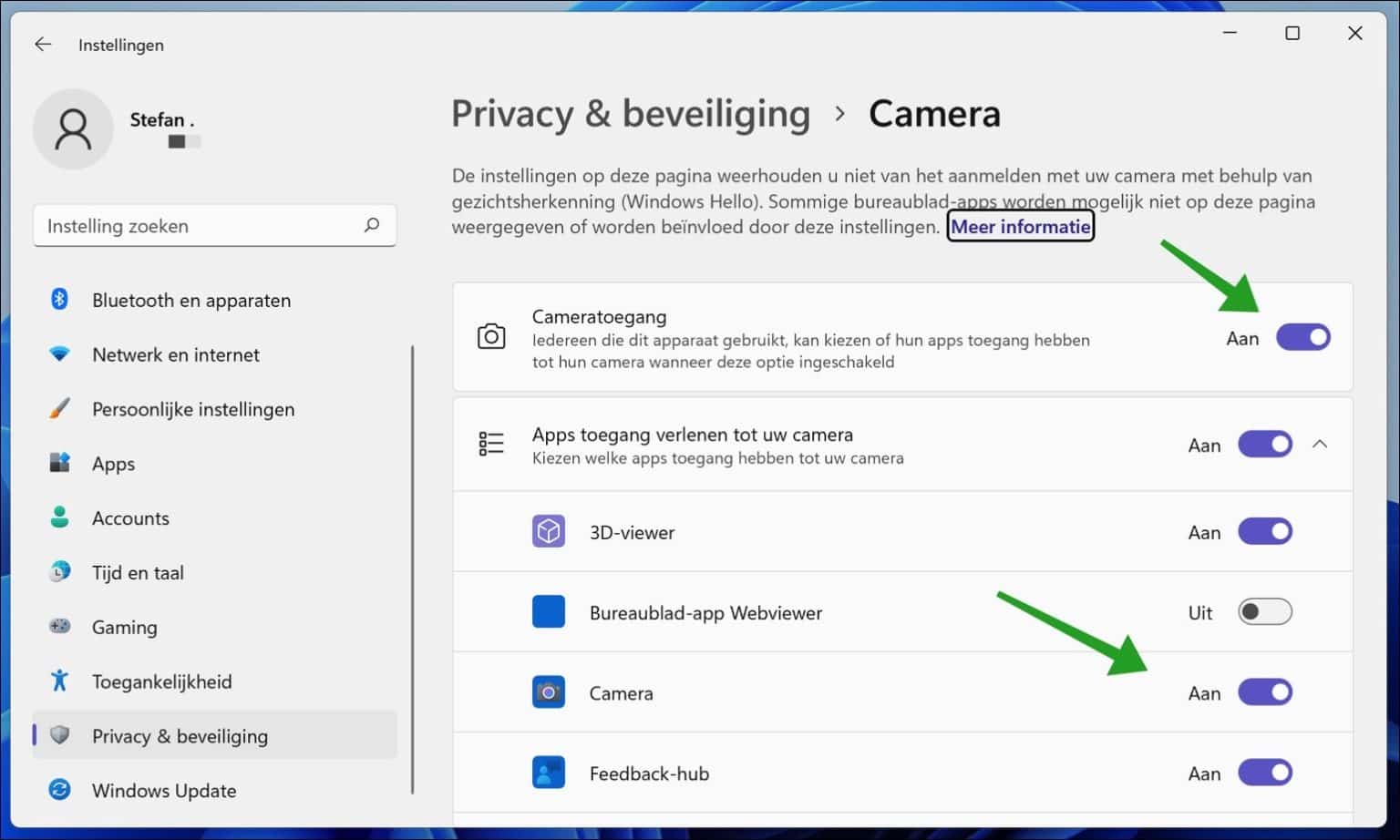Disable camera access for the Camera app

[x=1265, y=691]
